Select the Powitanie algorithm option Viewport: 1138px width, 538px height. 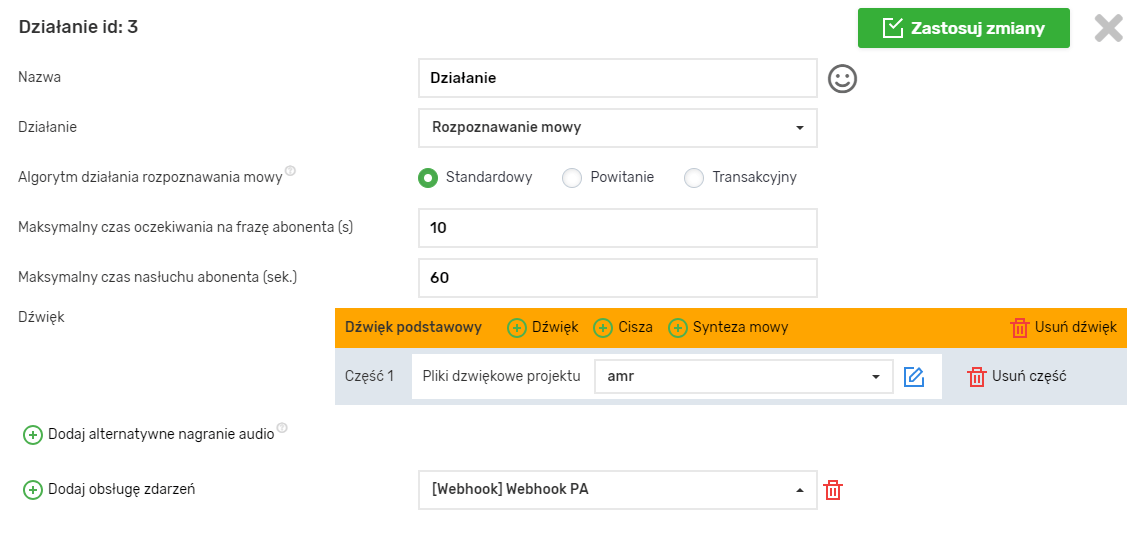(x=572, y=178)
